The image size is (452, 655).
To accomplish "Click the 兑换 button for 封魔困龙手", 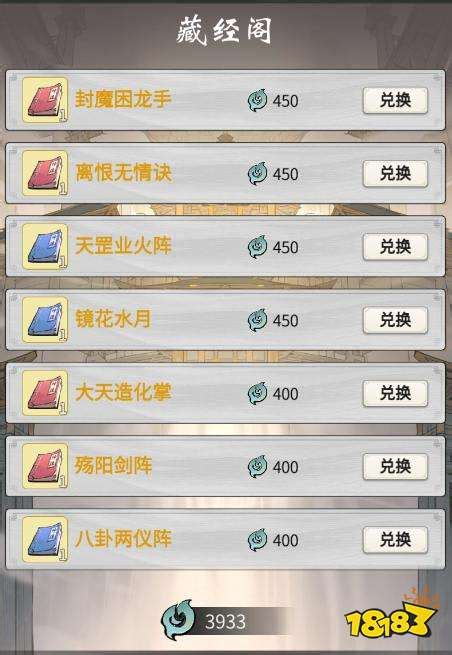I will click(x=395, y=100).
